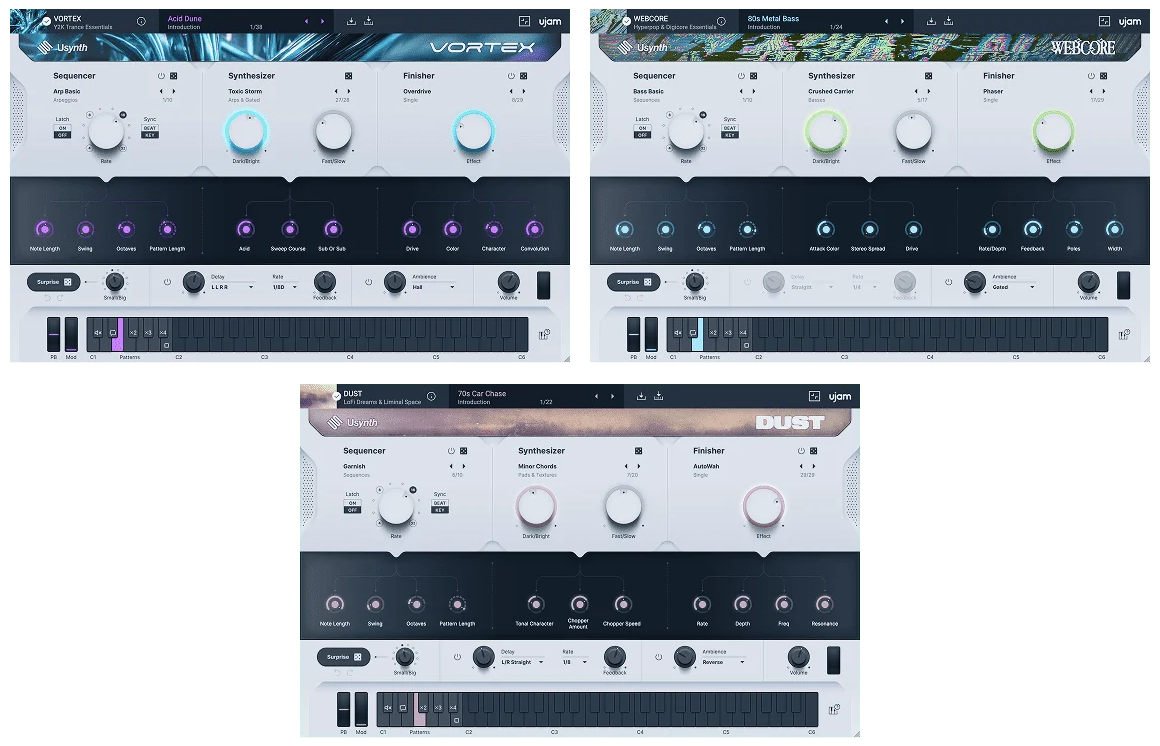
Task: Go to next Synthesizer preset after Toxic Storm
Action: tap(348, 92)
